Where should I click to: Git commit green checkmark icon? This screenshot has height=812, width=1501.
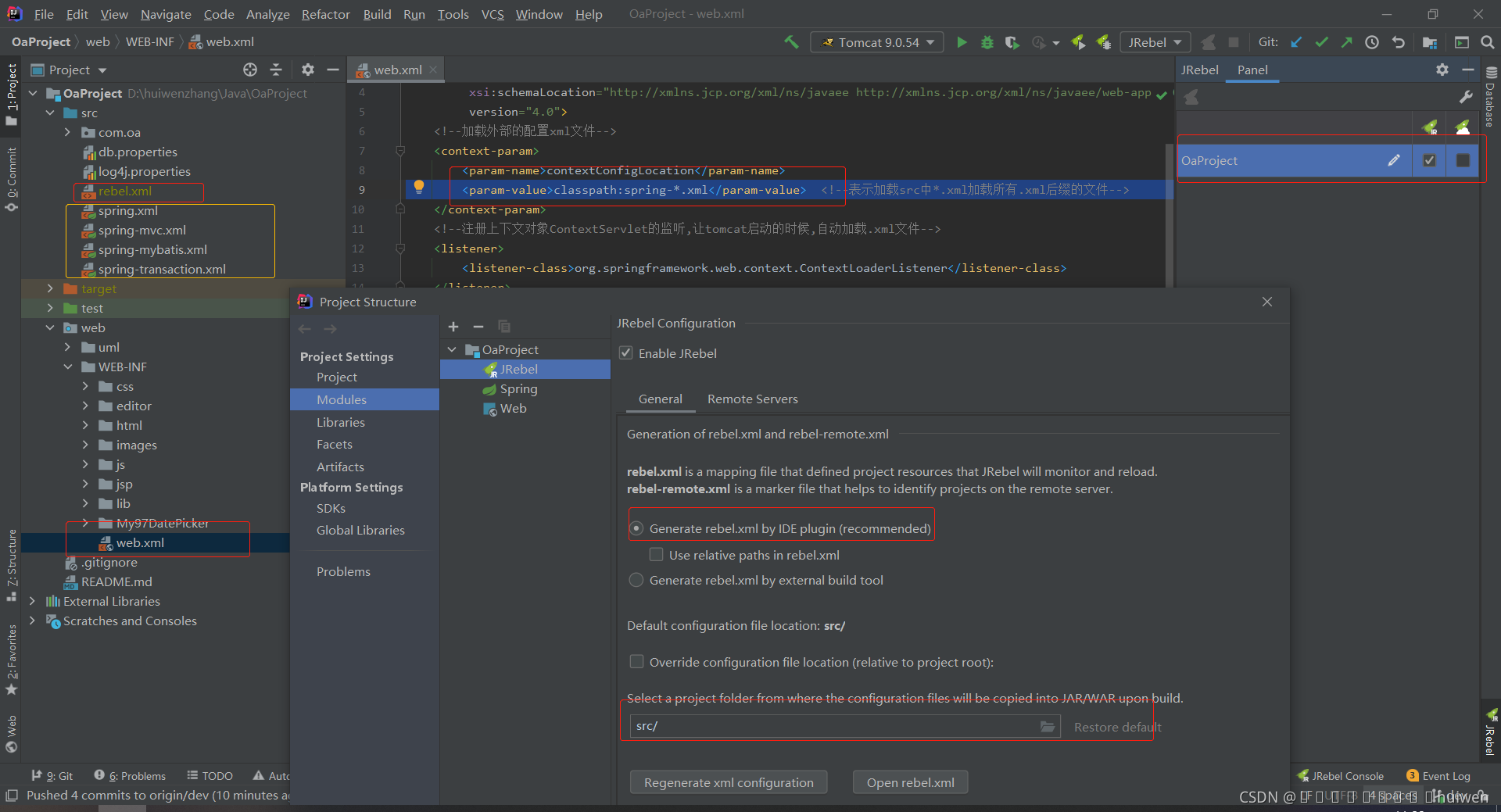coord(1321,42)
